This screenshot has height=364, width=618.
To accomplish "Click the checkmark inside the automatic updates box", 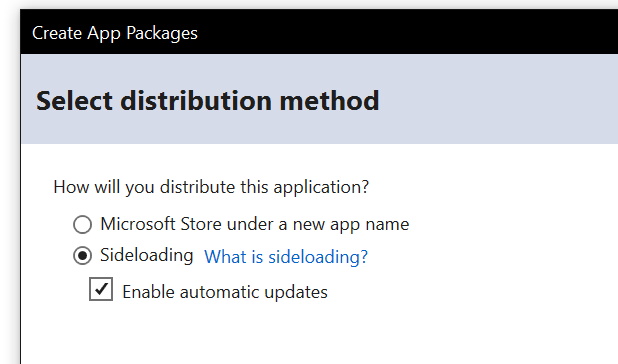I will click(101, 289).
